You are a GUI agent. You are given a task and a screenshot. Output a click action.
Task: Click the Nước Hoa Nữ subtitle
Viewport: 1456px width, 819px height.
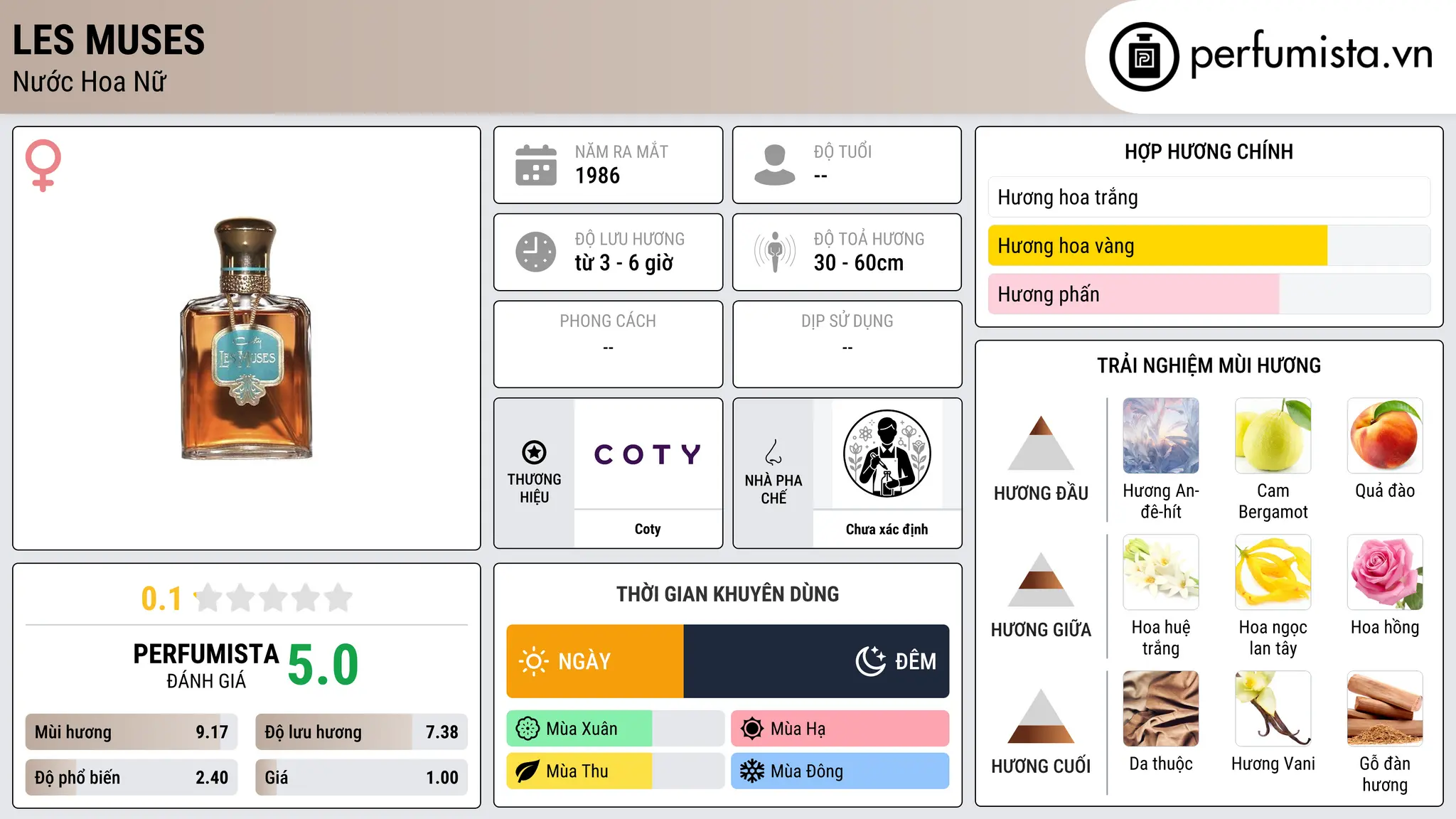(x=90, y=82)
